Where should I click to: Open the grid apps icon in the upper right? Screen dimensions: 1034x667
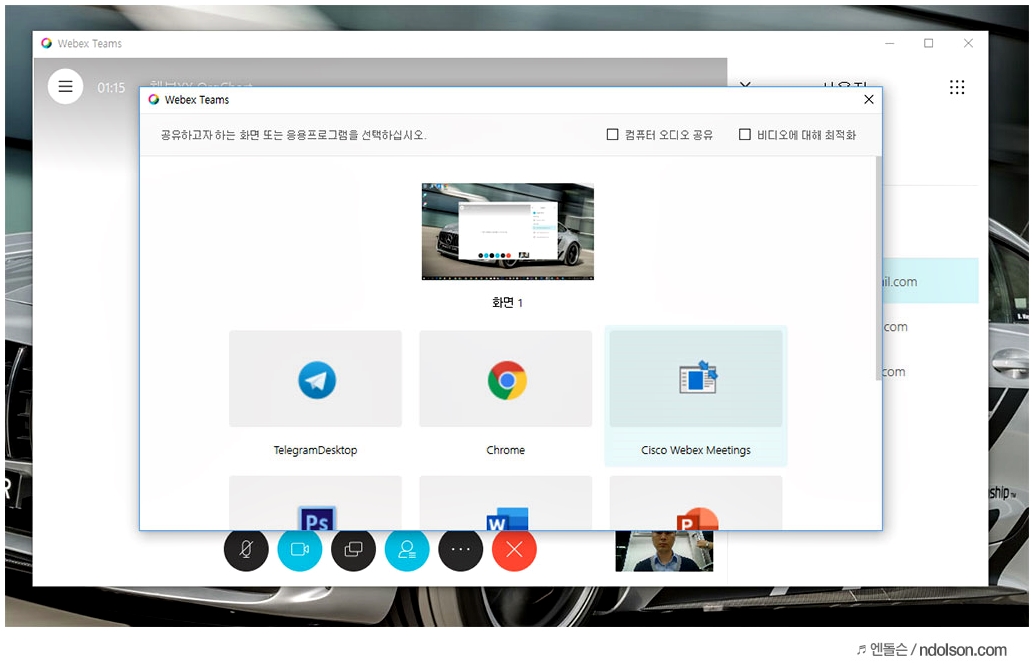click(957, 87)
